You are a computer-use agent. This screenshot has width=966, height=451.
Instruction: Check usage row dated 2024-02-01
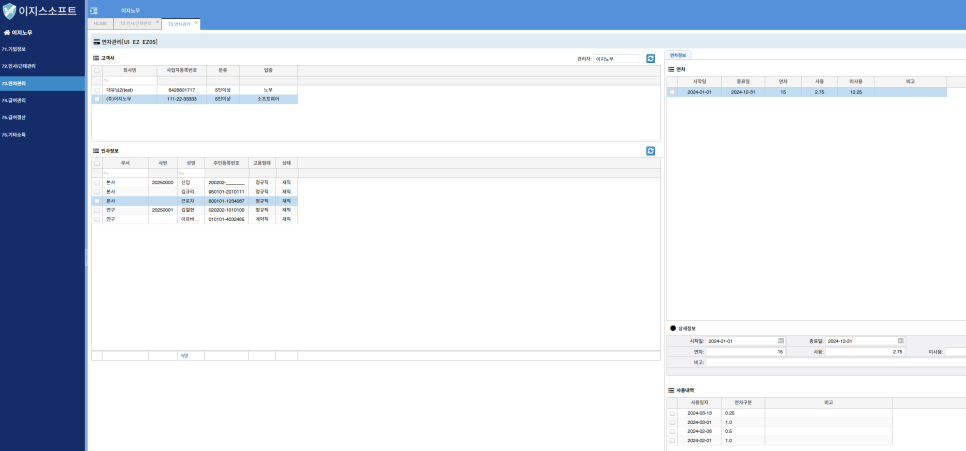672,441
